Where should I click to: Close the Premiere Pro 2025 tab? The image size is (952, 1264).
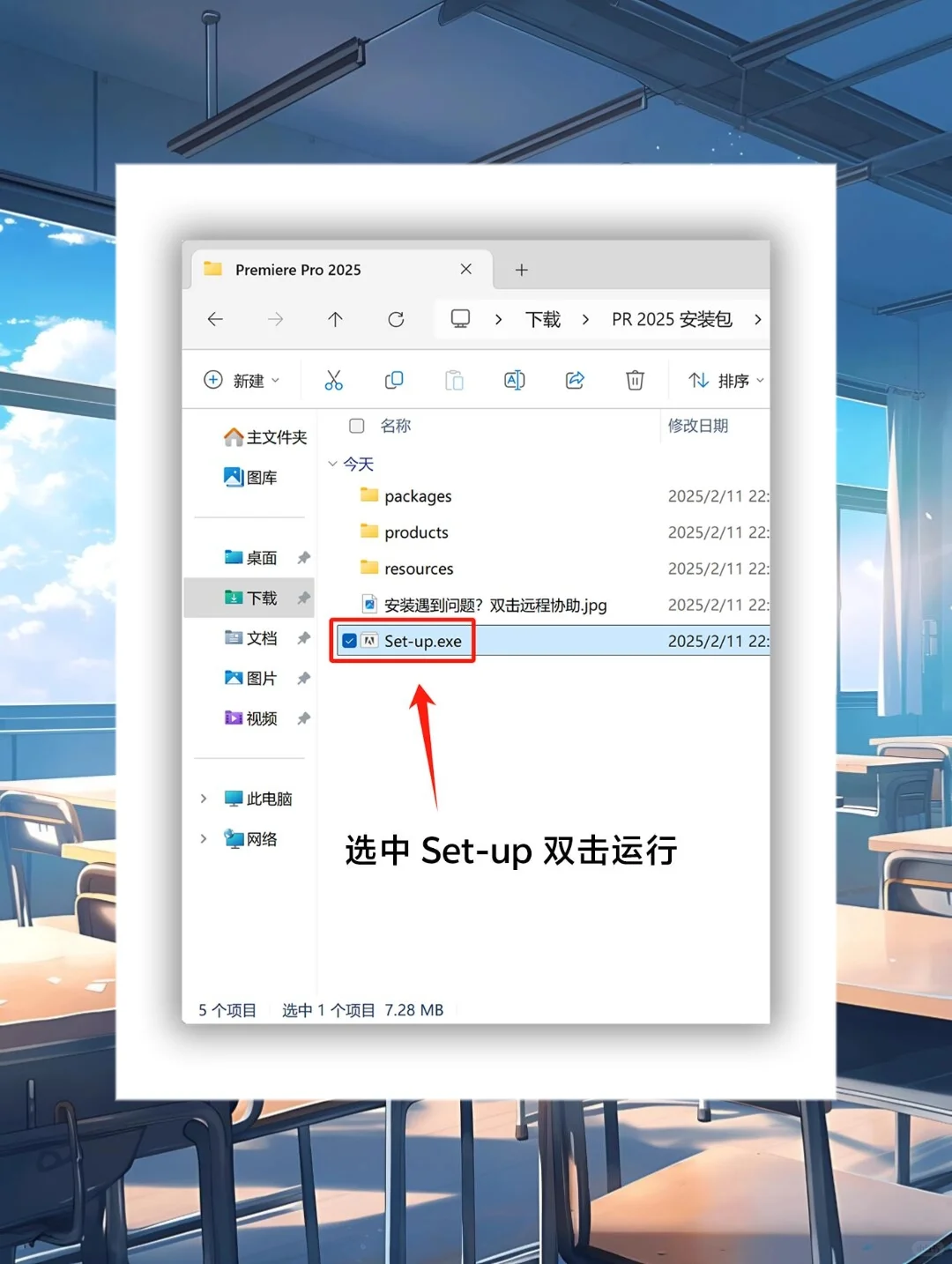[x=466, y=269]
